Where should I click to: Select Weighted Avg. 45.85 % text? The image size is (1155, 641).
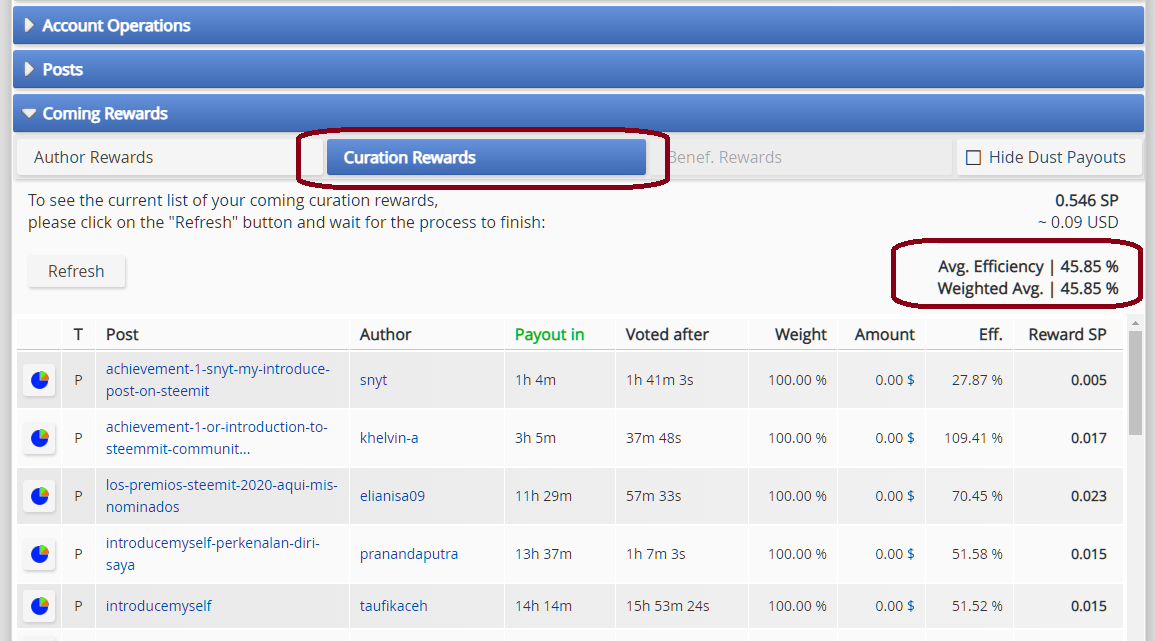(1028, 289)
